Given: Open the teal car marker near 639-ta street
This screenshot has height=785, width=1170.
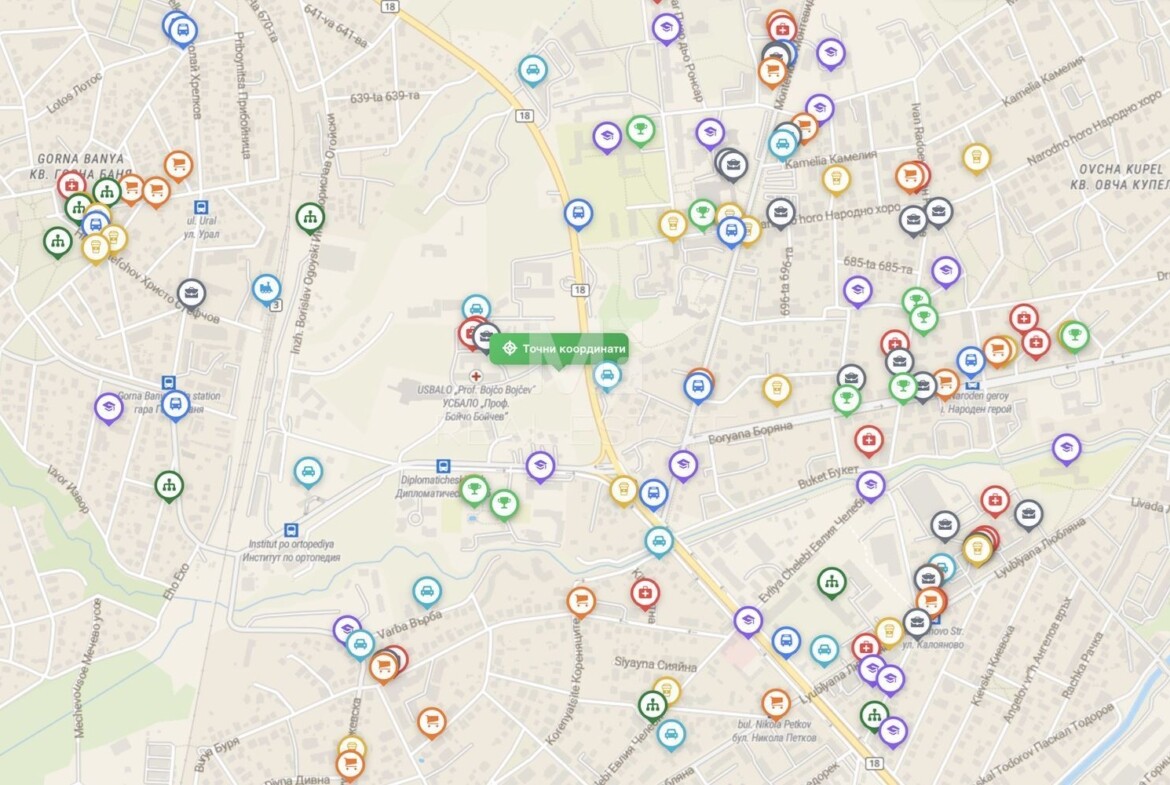Looking at the screenshot, I should (x=533, y=71).
